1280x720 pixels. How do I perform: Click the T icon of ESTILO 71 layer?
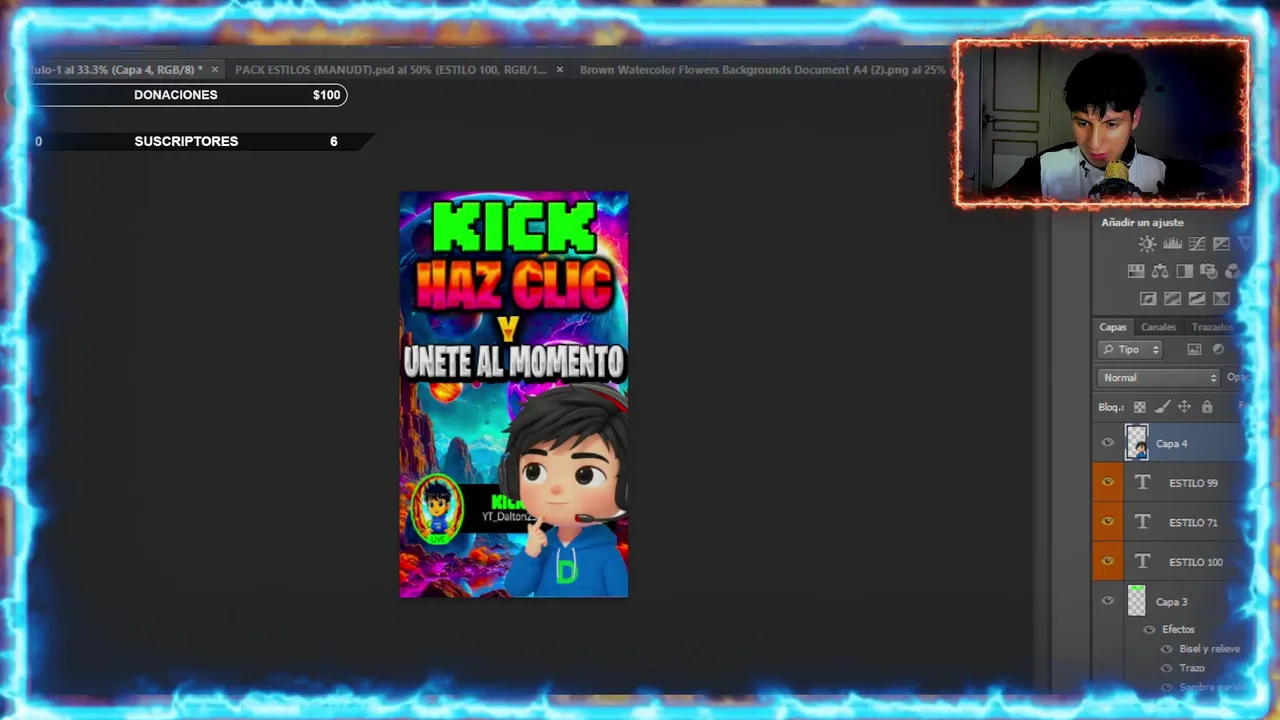coord(1142,522)
